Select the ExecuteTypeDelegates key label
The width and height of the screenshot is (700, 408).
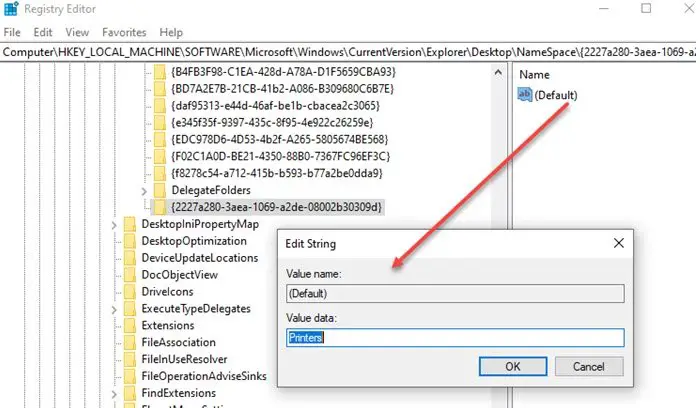(196, 309)
